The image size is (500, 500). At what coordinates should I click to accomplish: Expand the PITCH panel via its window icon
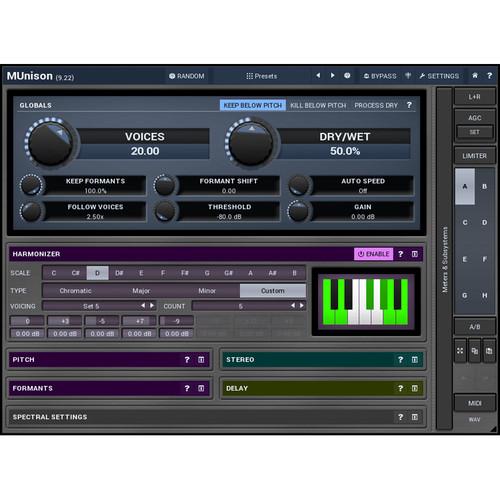(201, 360)
